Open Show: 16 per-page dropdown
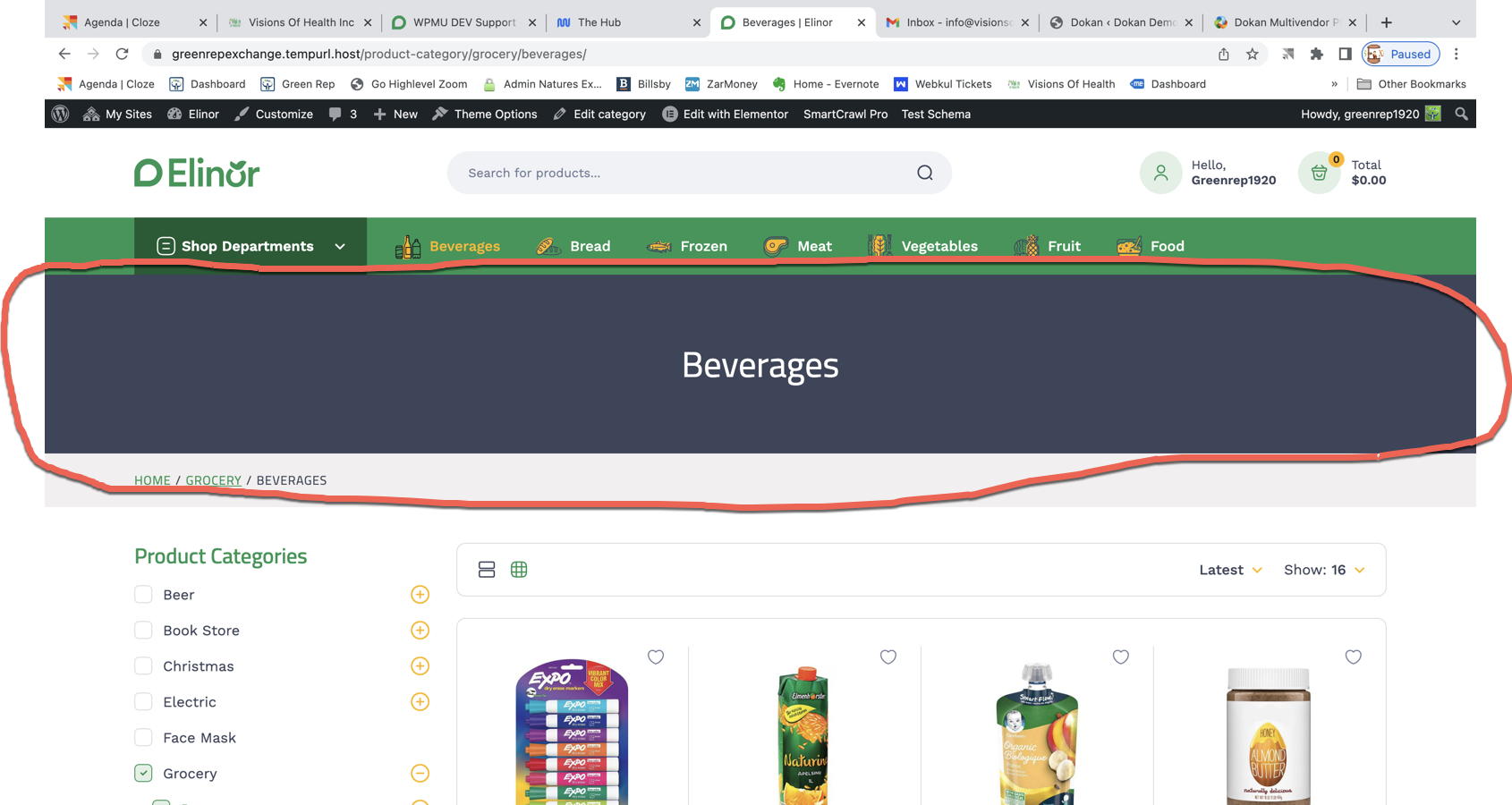The width and height of the screenshot is (1512, 805). click(1324, 570)
